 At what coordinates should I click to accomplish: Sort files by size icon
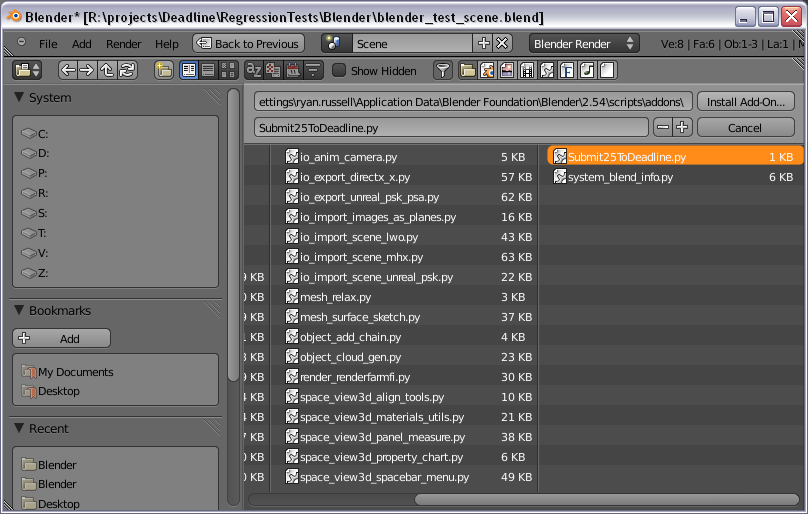coord(313,70)
